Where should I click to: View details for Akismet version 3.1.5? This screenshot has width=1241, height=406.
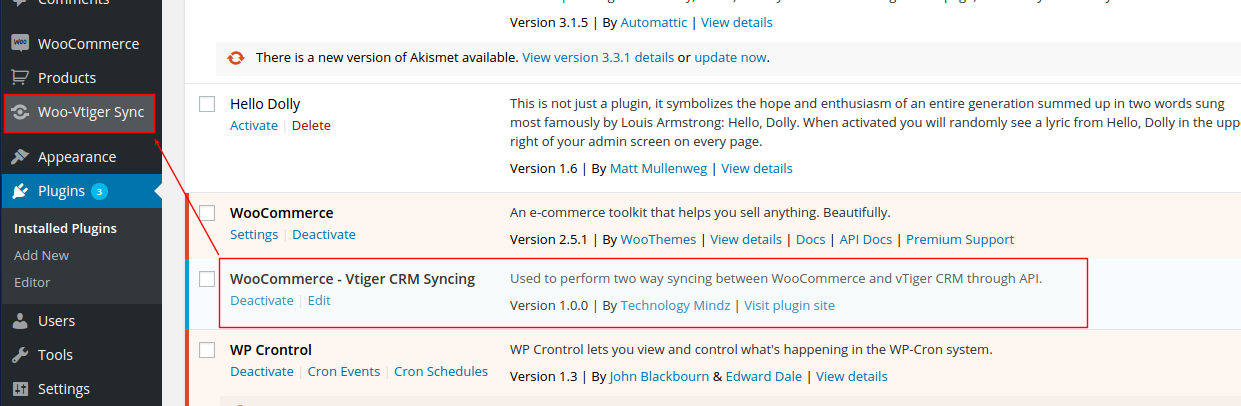(x=736, y=22)
